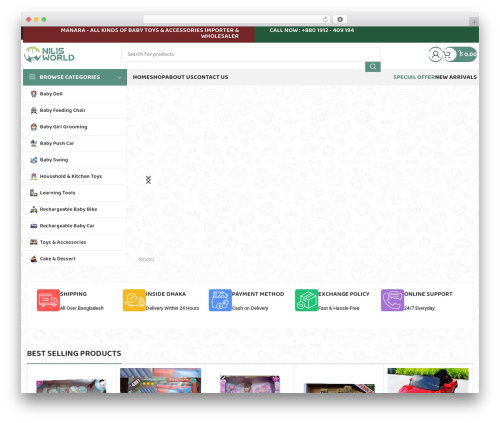Click the Baby Feeding Chair icon

pos(34,110)
